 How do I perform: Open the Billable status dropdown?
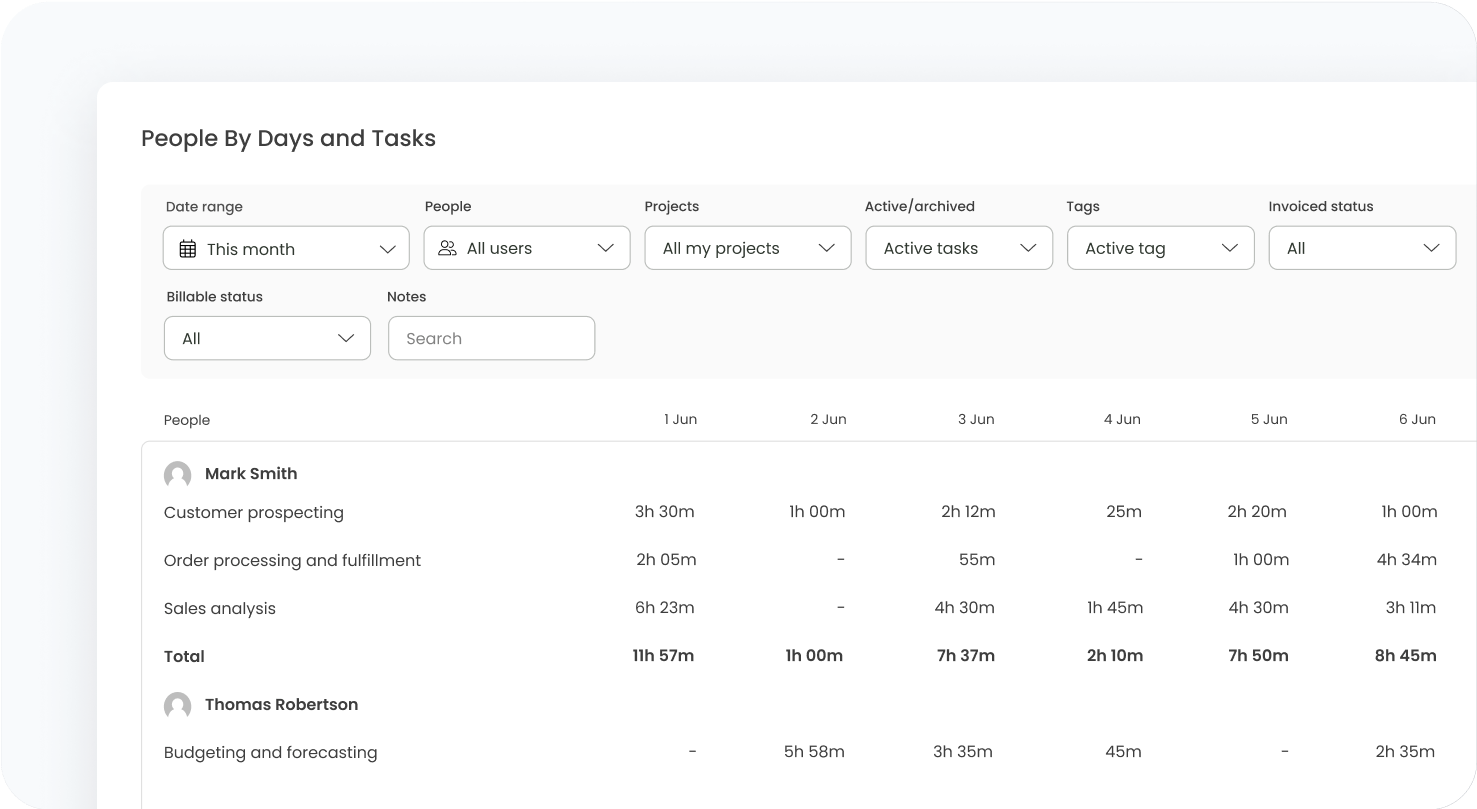click(267, 339)
